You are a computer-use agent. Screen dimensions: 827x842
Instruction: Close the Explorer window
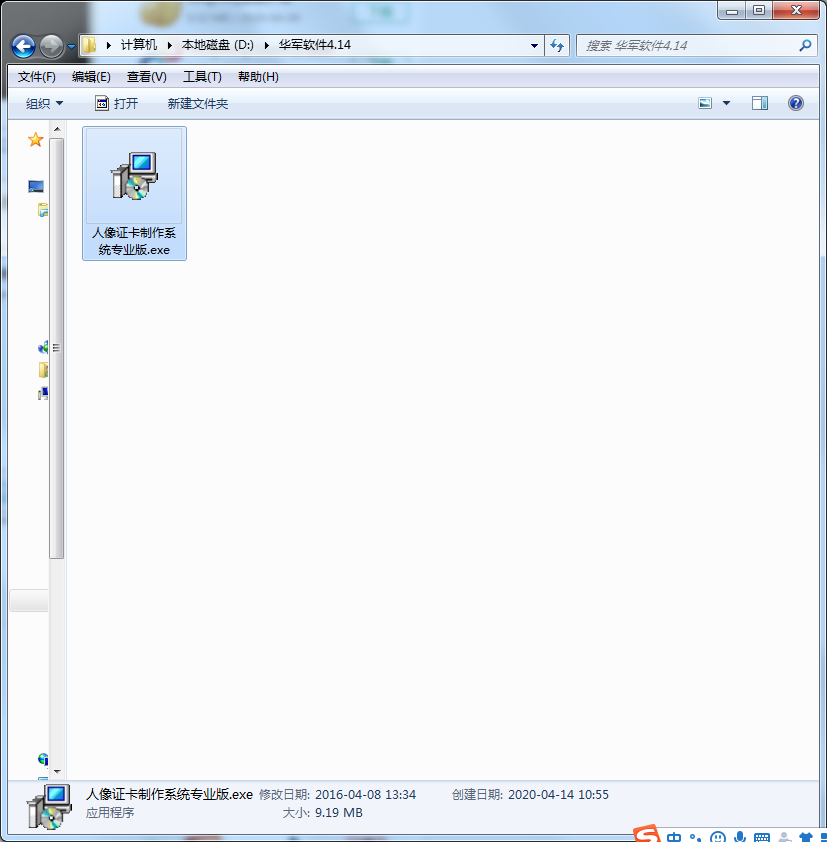[796, 10]
